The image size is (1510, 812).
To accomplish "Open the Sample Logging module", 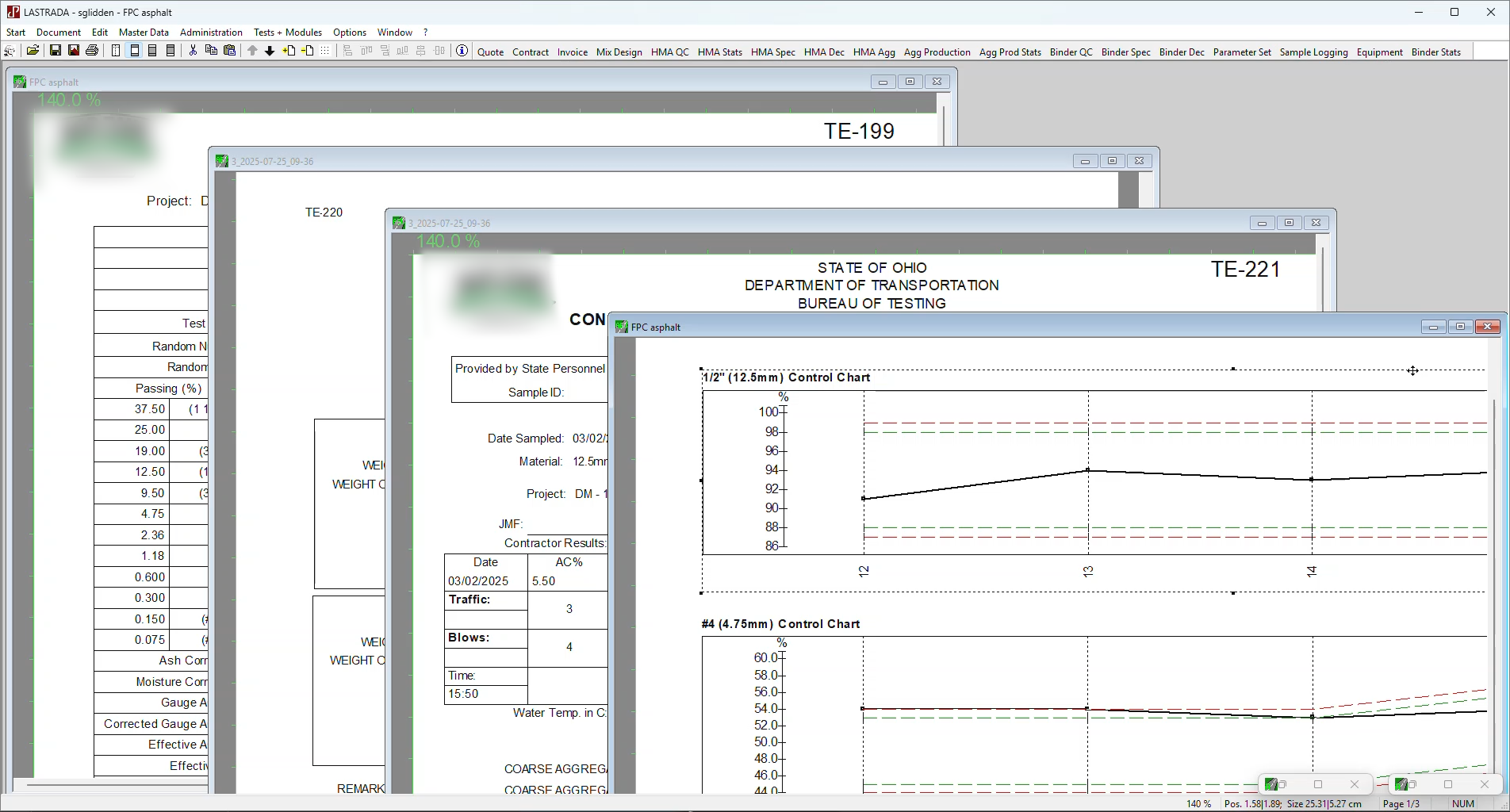I will [x=1314, y=52].
